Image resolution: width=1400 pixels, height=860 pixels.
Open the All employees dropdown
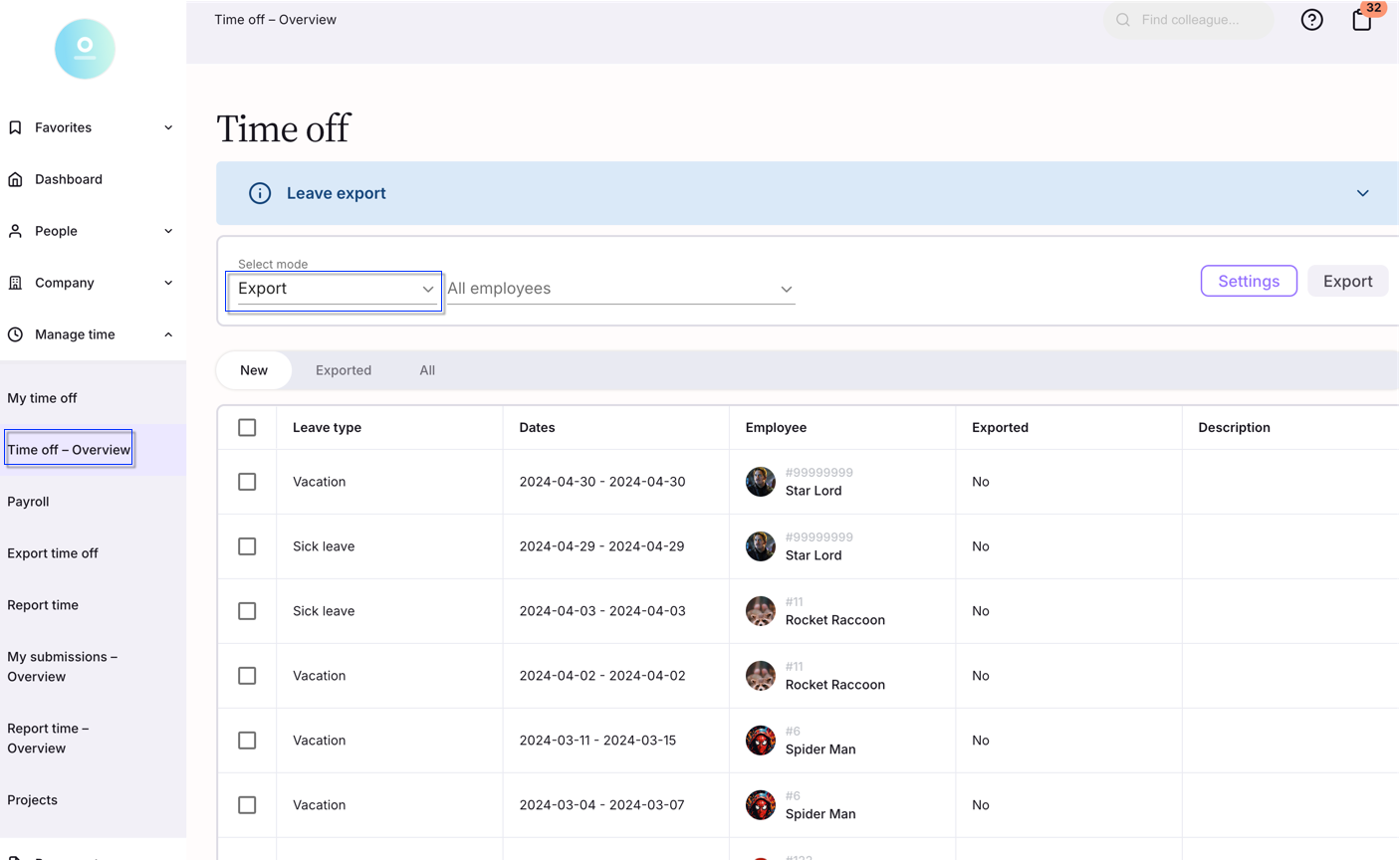click(619, 289)
